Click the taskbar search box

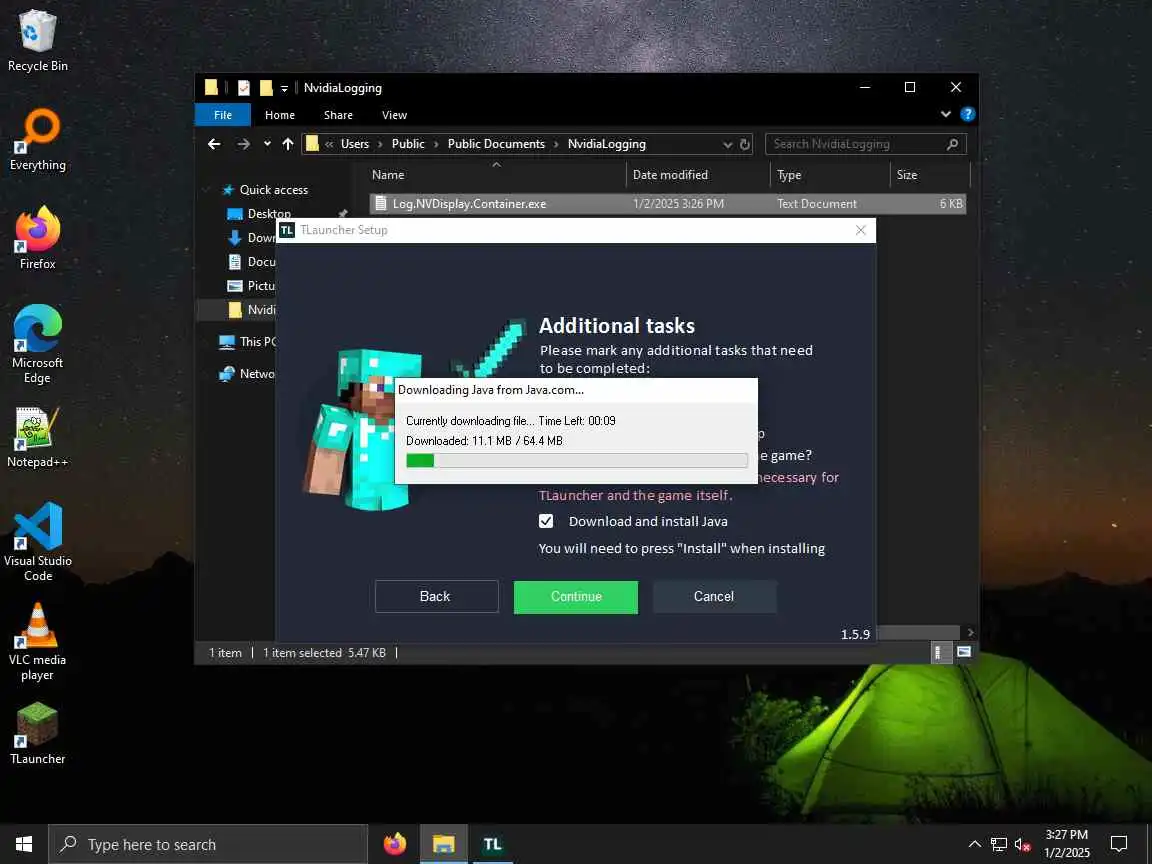pyautogui.click(x=208, y=844)
